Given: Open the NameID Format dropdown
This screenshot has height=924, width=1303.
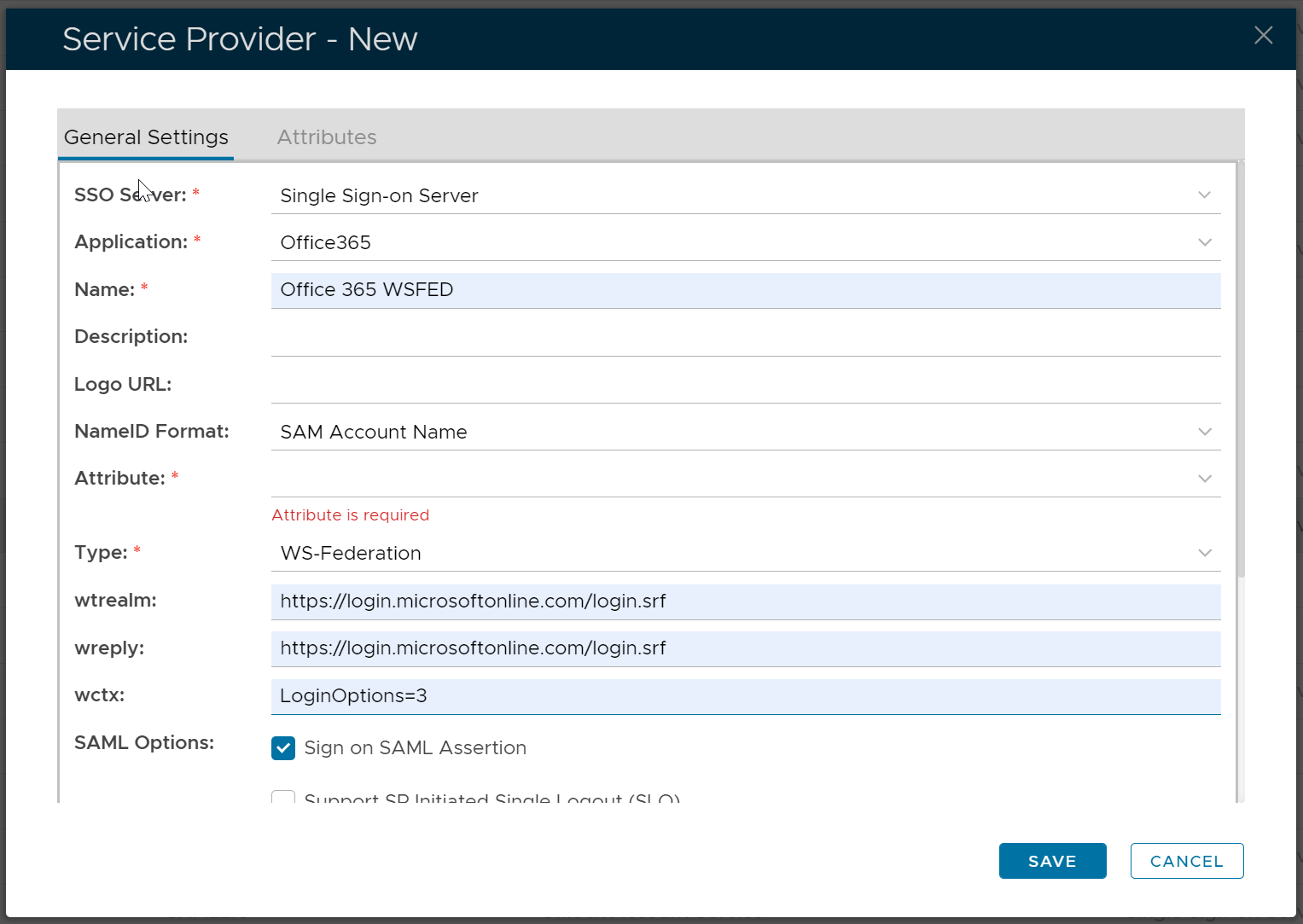Looking at the screenshot, I should pos(745,432).
